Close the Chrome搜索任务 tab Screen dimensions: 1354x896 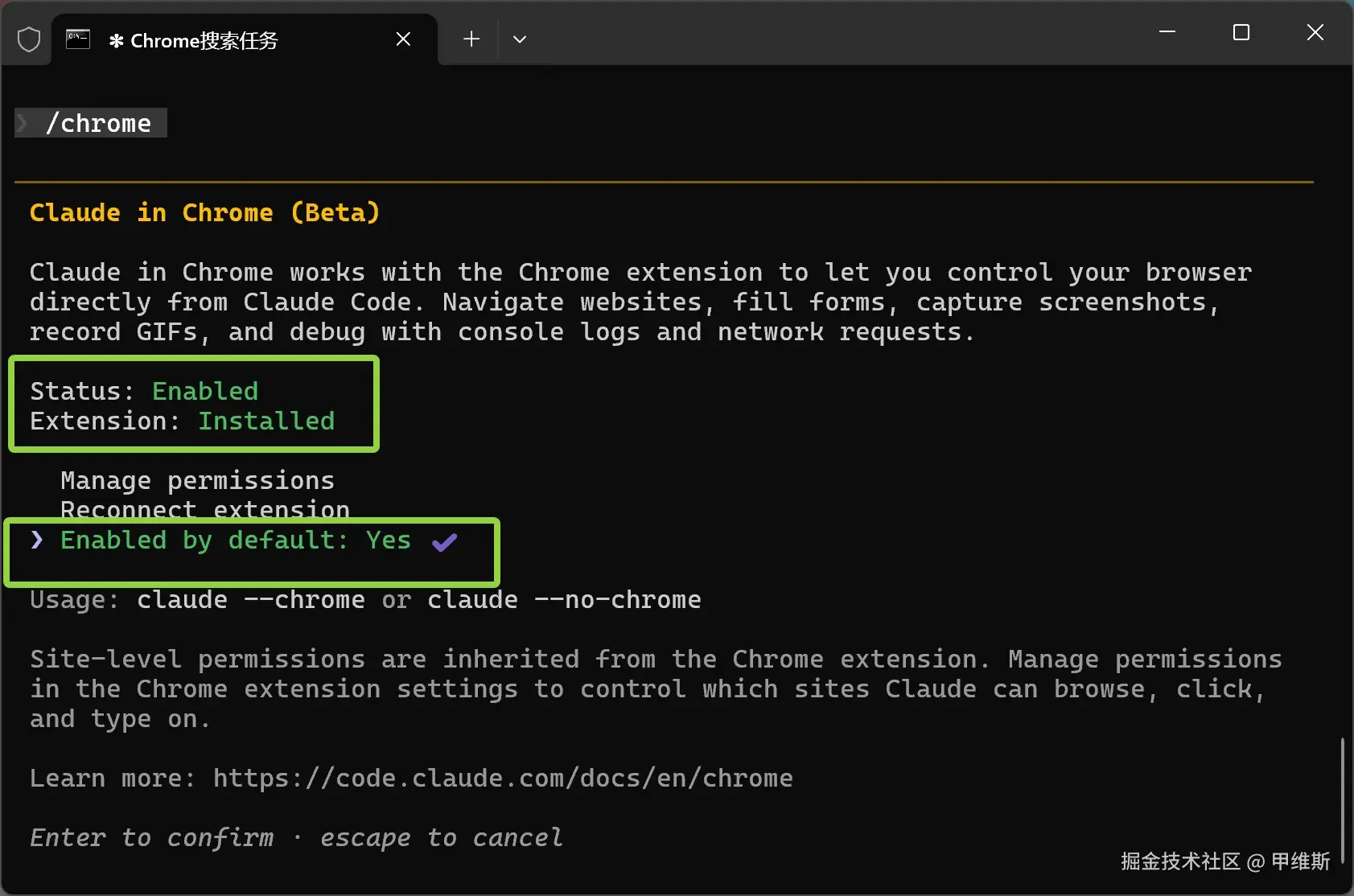click(403, 39)
